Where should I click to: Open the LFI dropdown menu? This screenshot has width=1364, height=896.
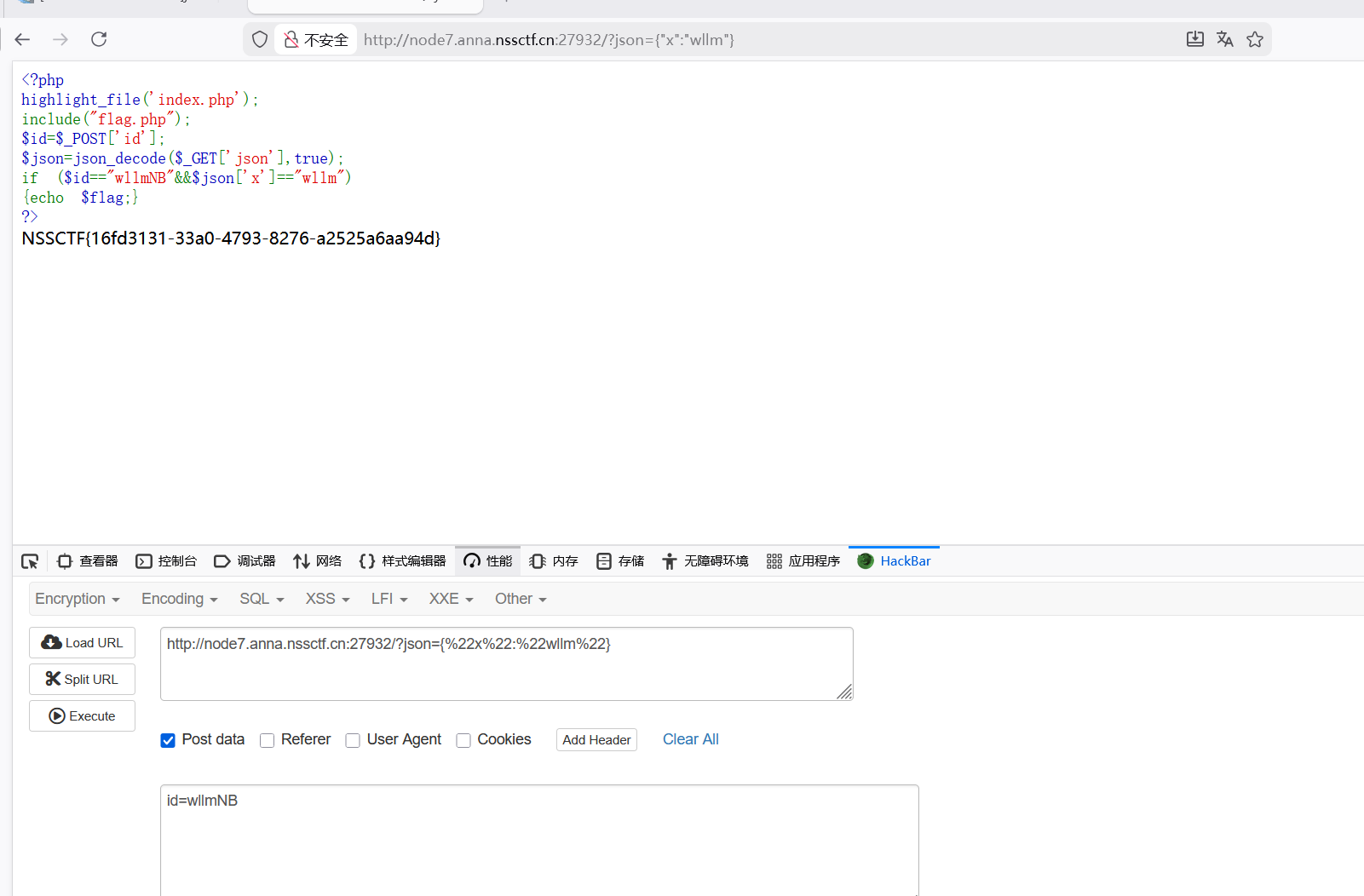click(x=388, y=599)
